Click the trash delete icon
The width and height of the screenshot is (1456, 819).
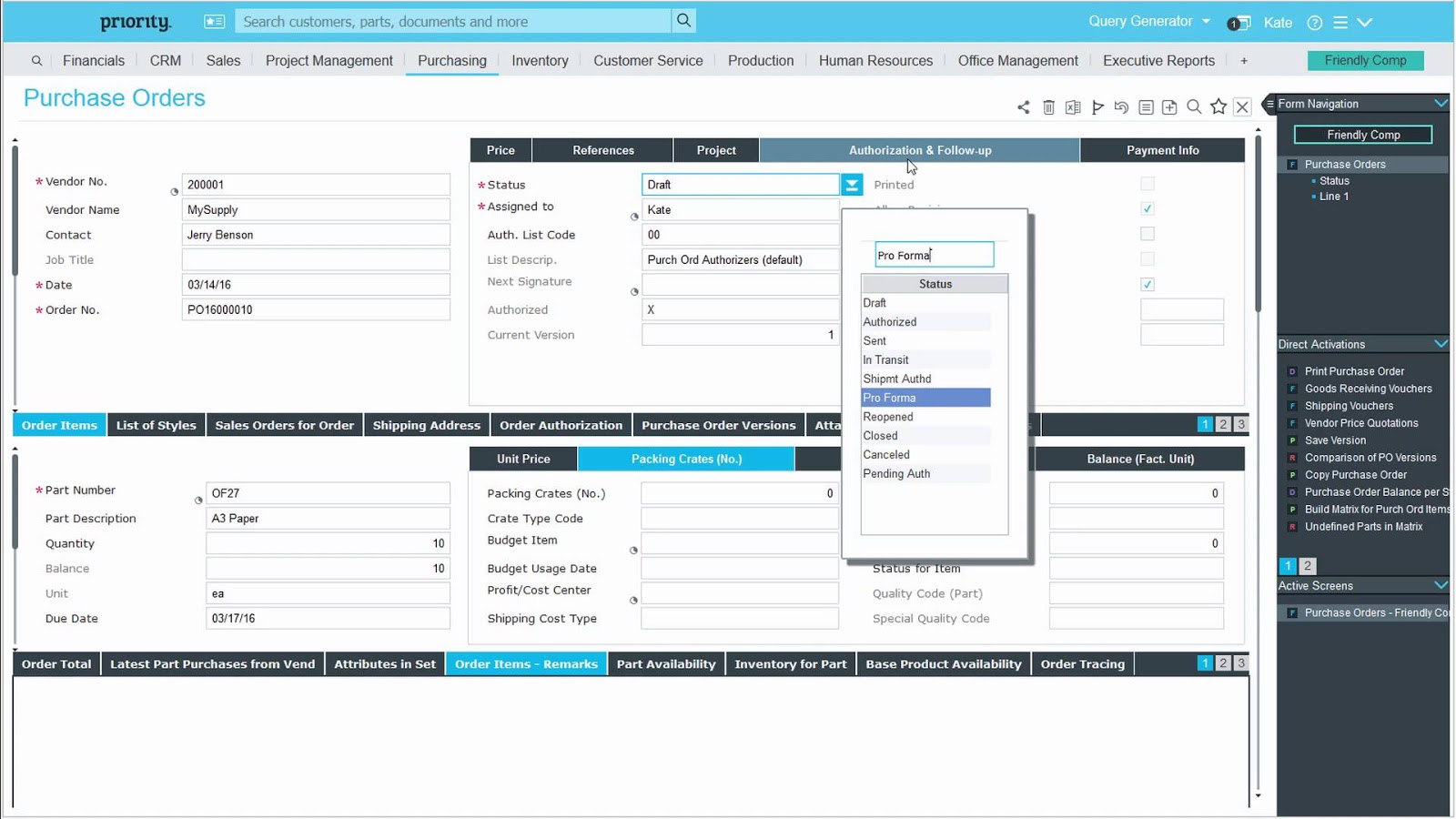click(x=1048, y=107)
